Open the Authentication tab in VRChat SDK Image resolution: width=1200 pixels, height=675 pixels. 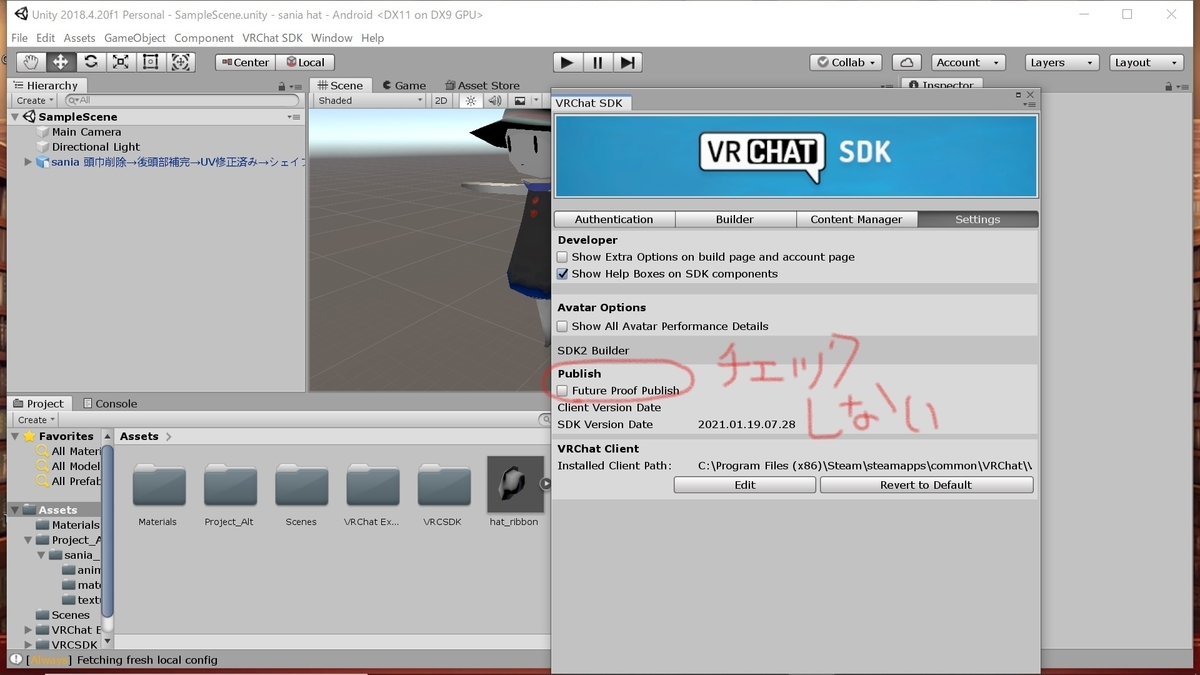pos(614,219)
